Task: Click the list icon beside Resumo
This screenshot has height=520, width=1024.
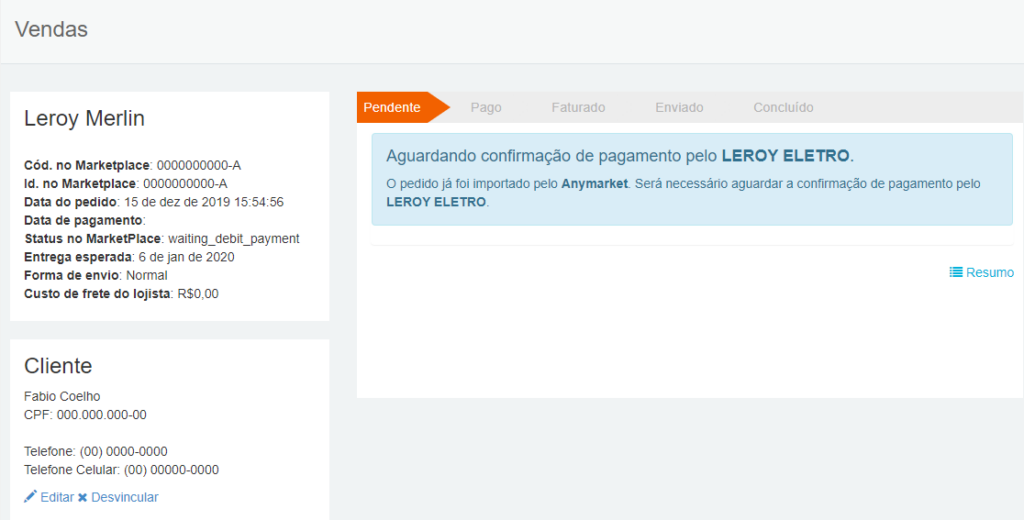Action: coord(956,272)
